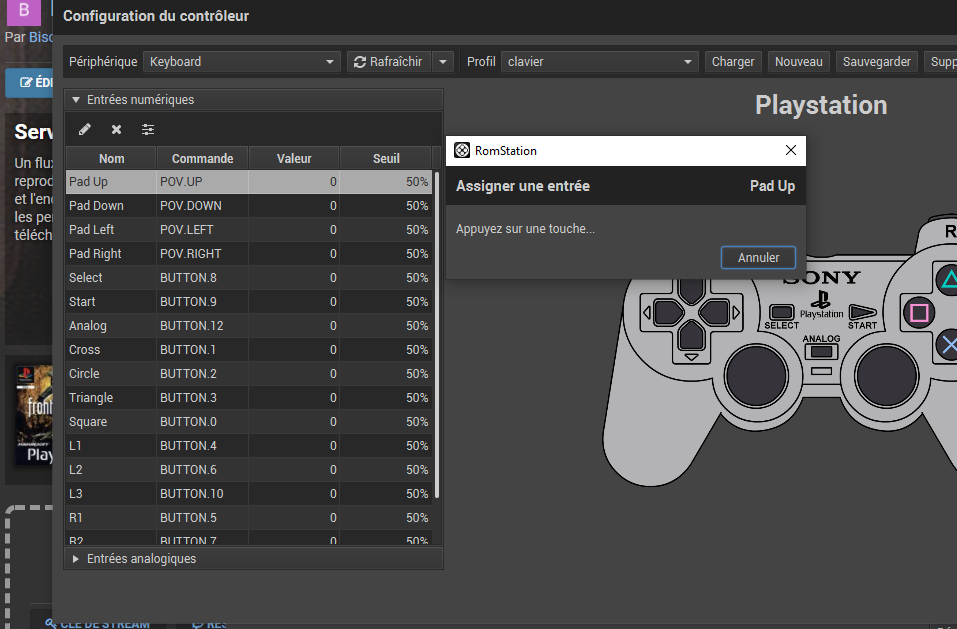Viewport: 957px width, 629px height.
Task: Select the Pad Up row
Action: [x=248, y=182]
